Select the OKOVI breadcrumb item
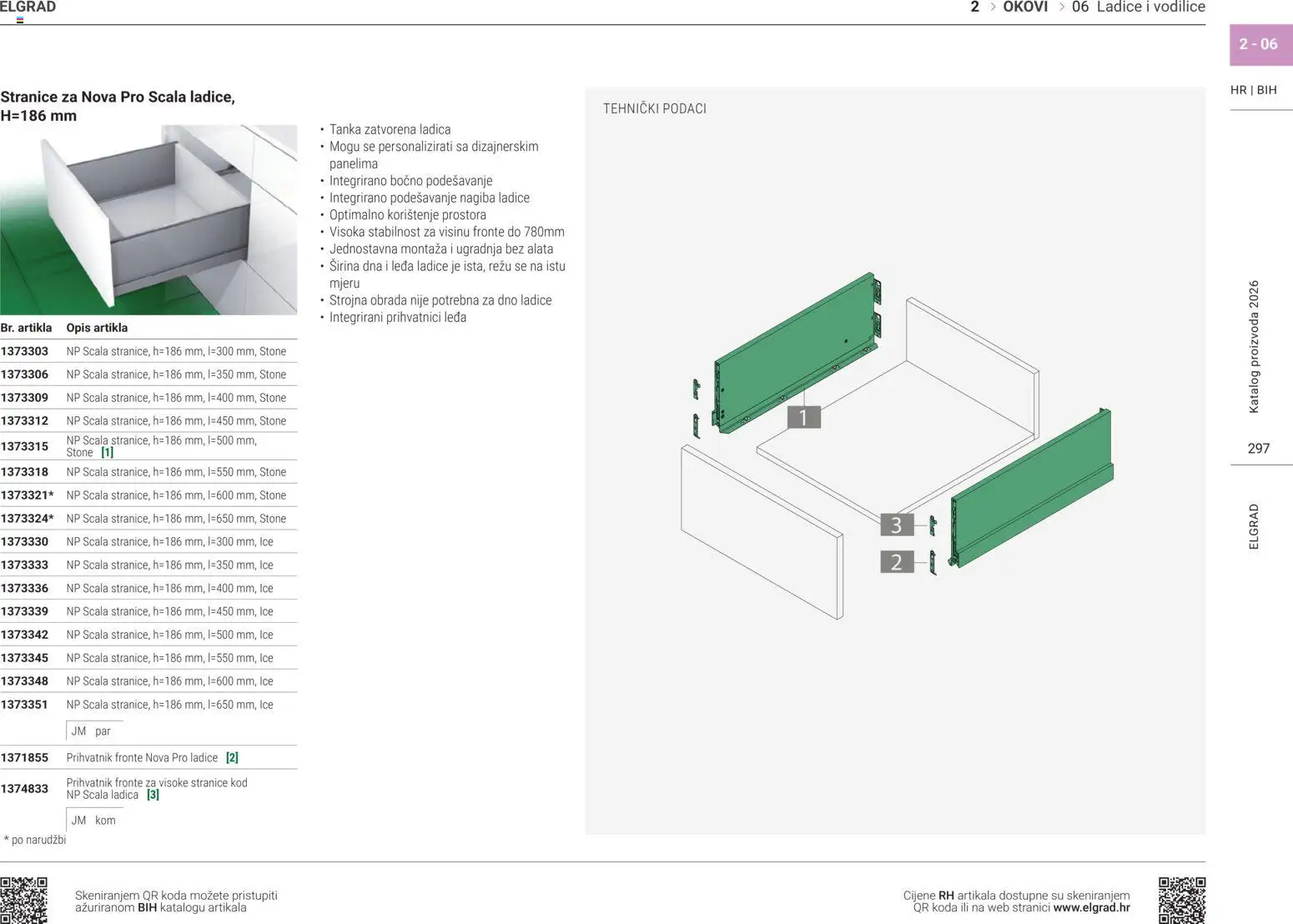The width and height of the screenshot is (1293, 924). (1026, 8)
